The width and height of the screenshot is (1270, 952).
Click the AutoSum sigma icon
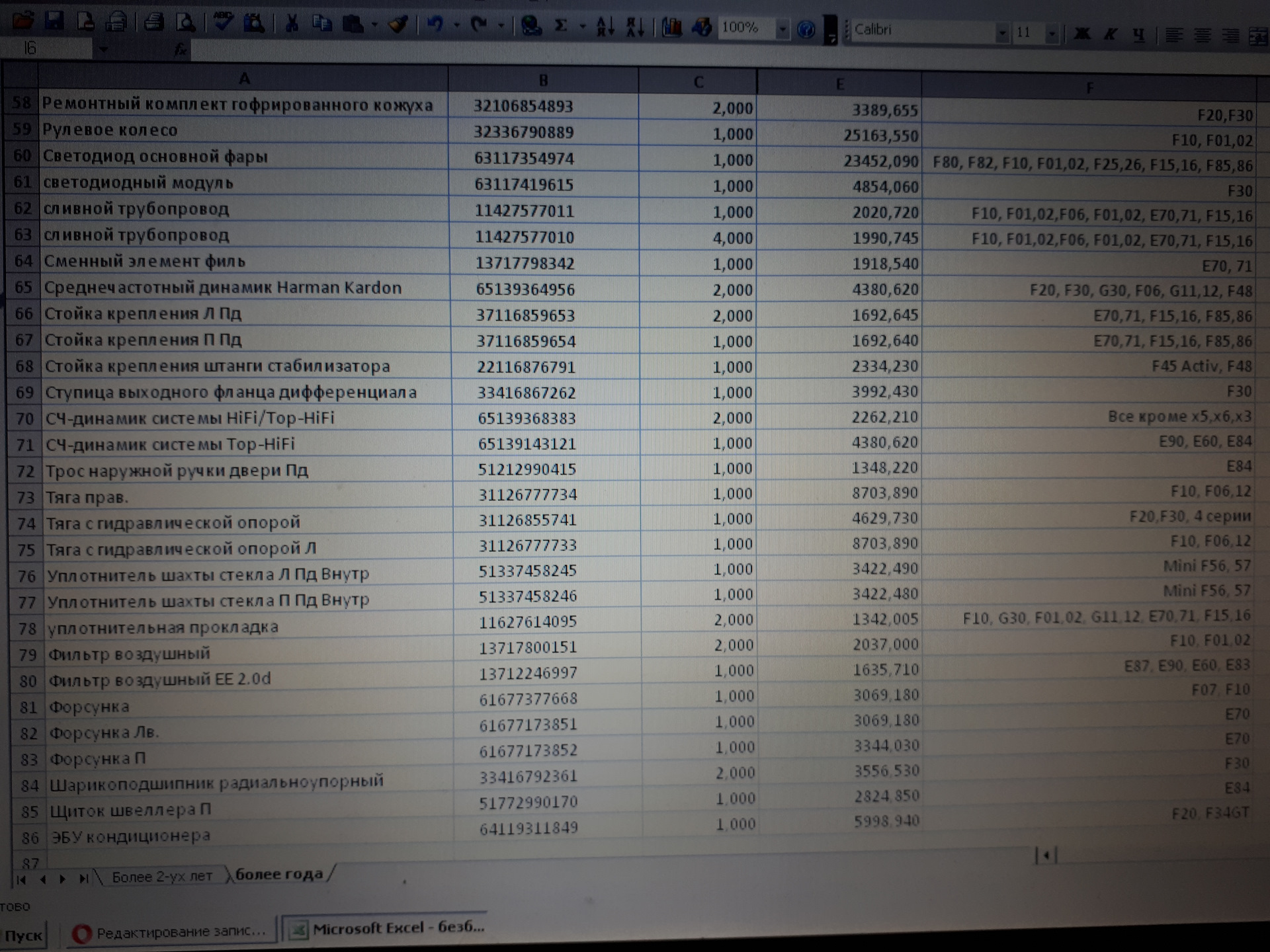coord(561,26)
